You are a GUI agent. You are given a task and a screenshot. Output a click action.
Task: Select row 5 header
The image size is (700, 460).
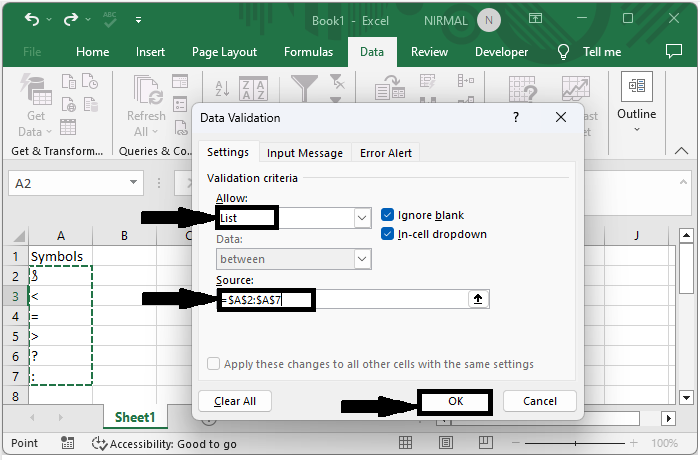[16, 336]
